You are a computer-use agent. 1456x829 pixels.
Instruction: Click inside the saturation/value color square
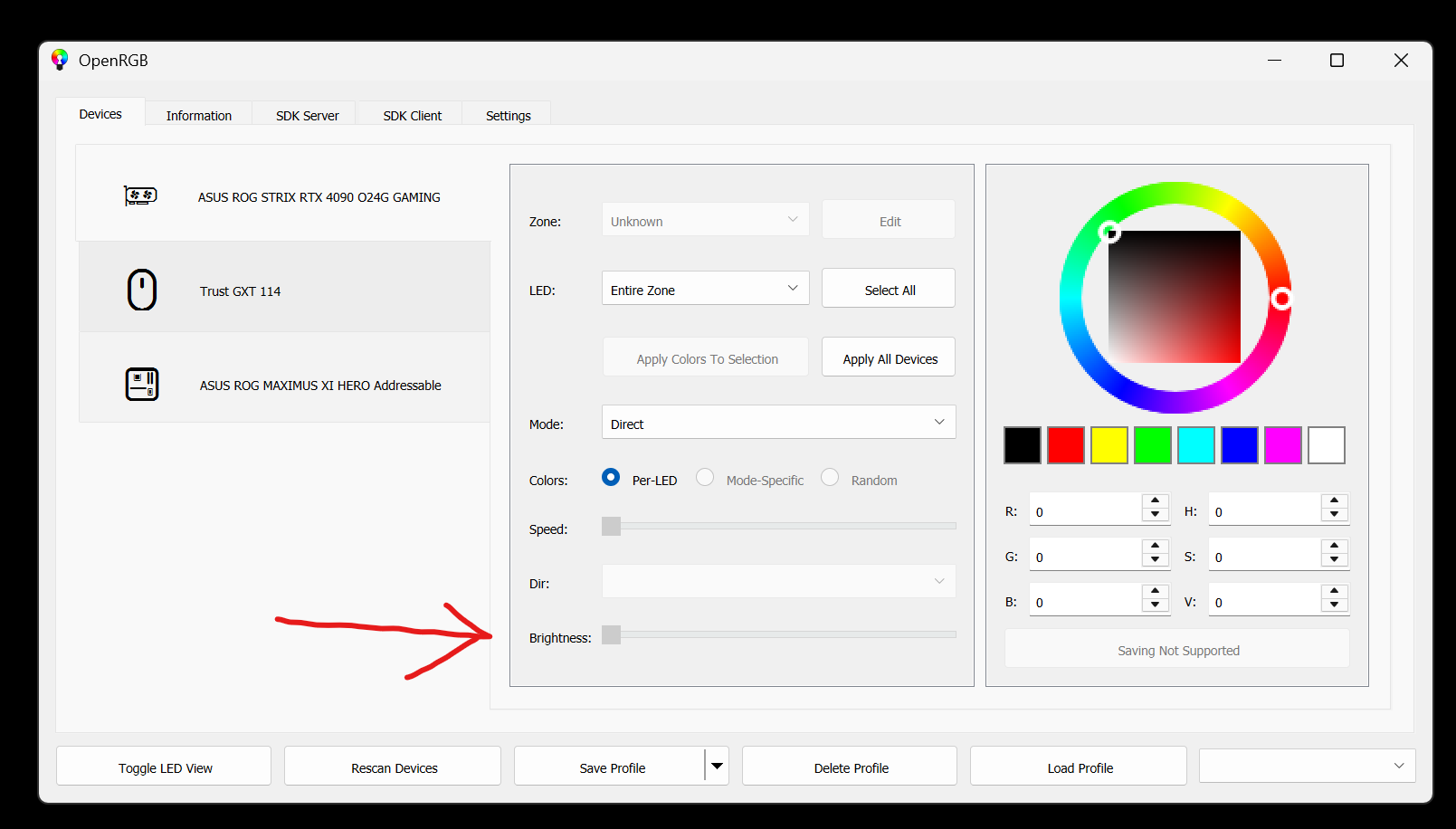click(x=1175, y=297)
